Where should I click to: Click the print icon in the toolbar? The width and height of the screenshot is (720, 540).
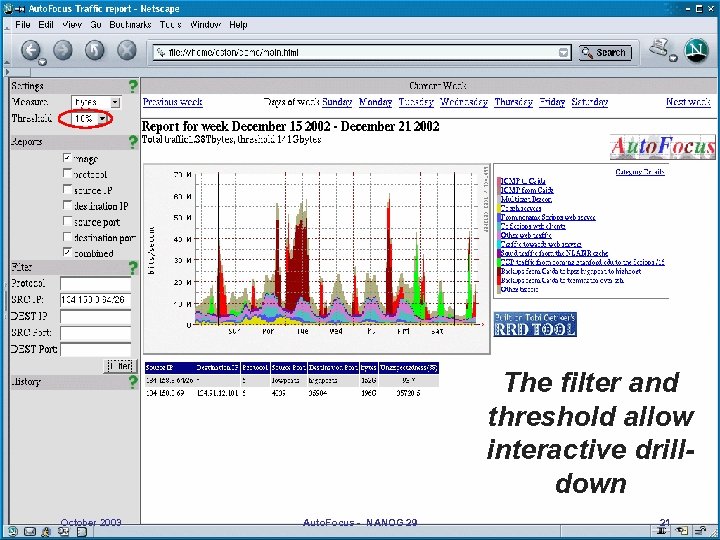coord(659,48)
